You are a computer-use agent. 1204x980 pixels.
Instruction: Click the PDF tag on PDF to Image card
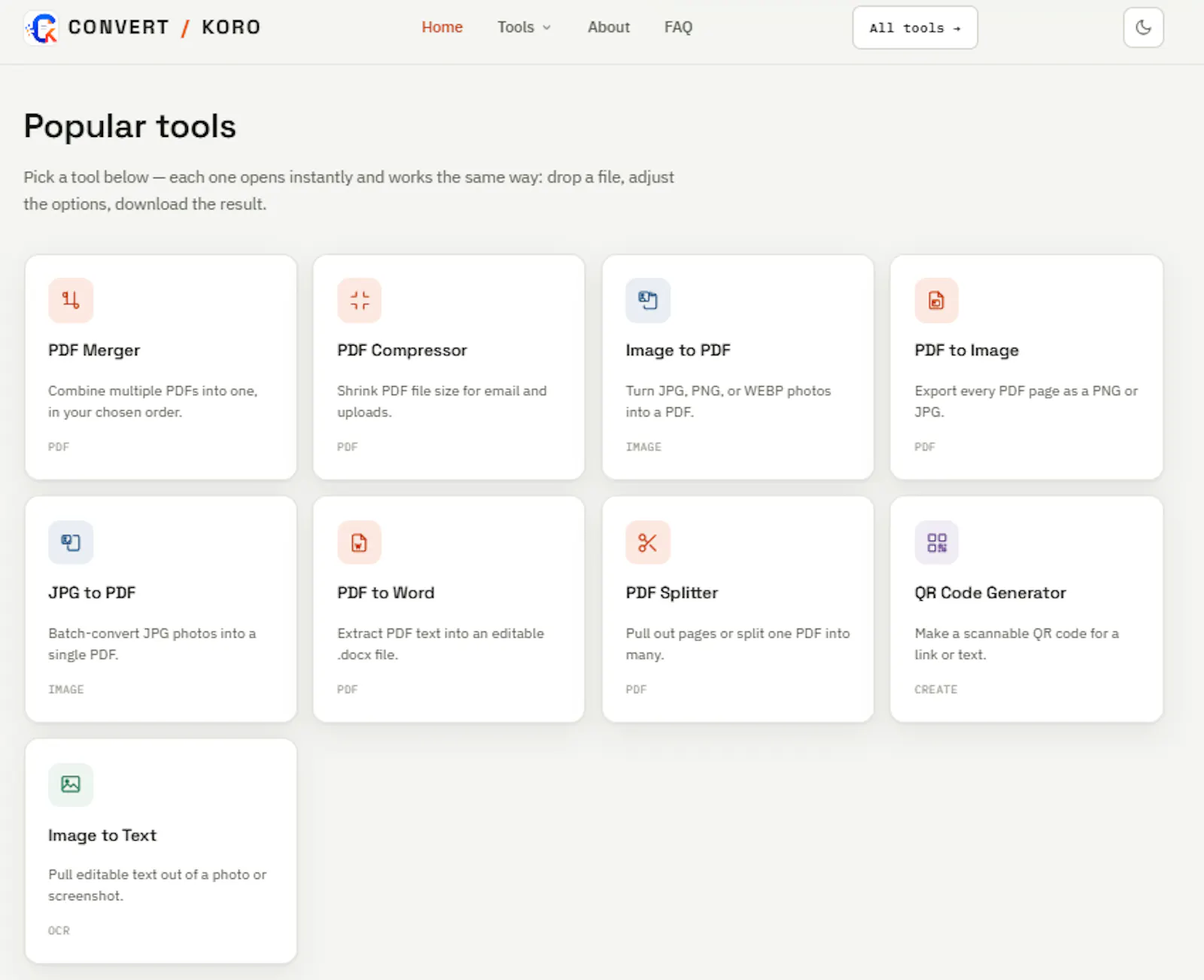924,446
